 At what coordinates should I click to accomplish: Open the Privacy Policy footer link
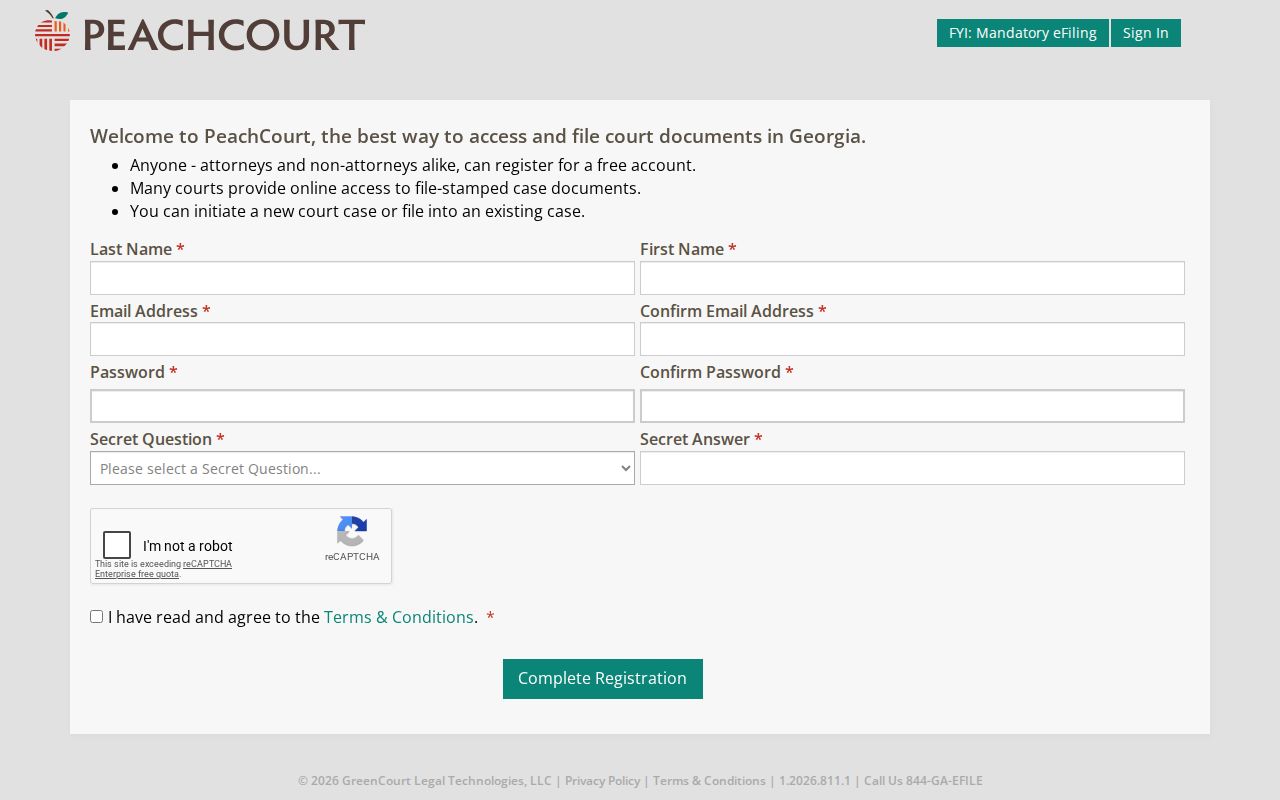pos(602,781)
